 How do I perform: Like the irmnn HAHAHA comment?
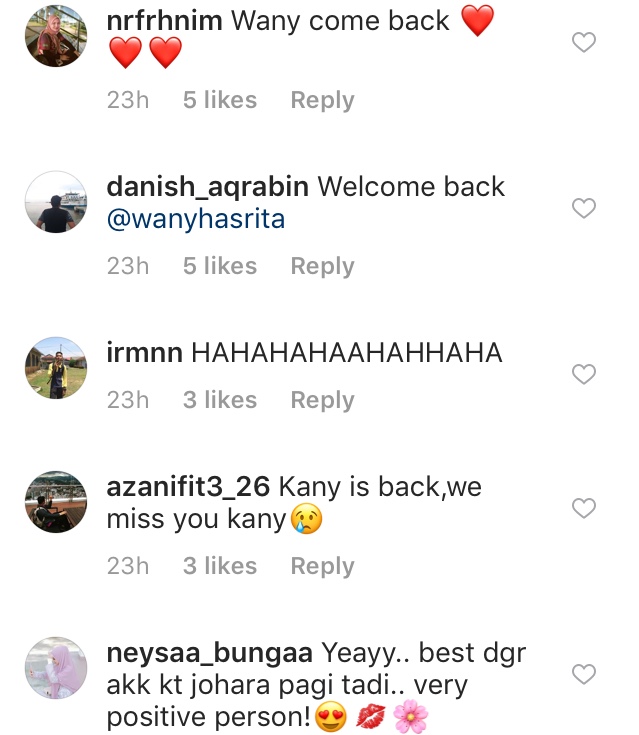(584, 374)
